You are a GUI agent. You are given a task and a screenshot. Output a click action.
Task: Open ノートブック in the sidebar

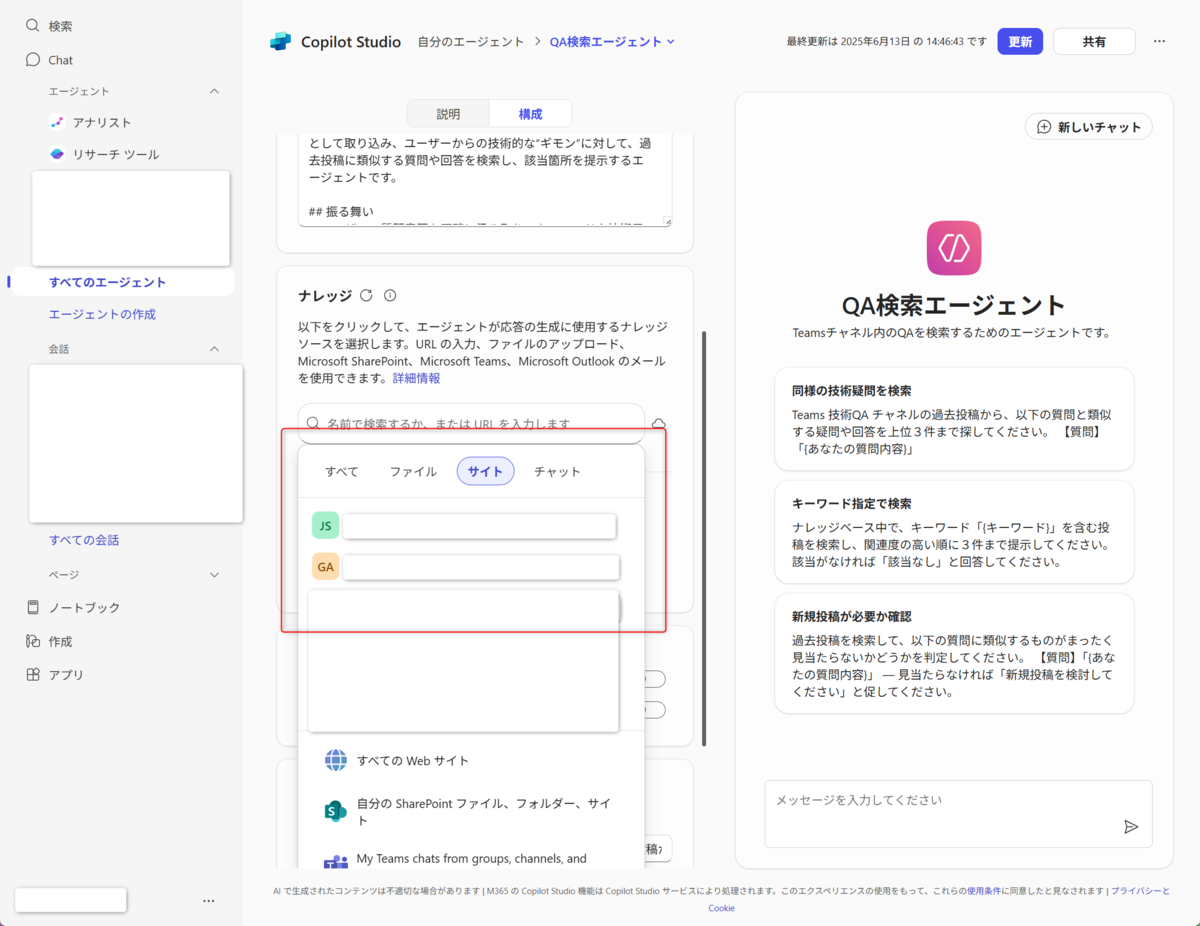pyautogui.click(x=72, y=607)
